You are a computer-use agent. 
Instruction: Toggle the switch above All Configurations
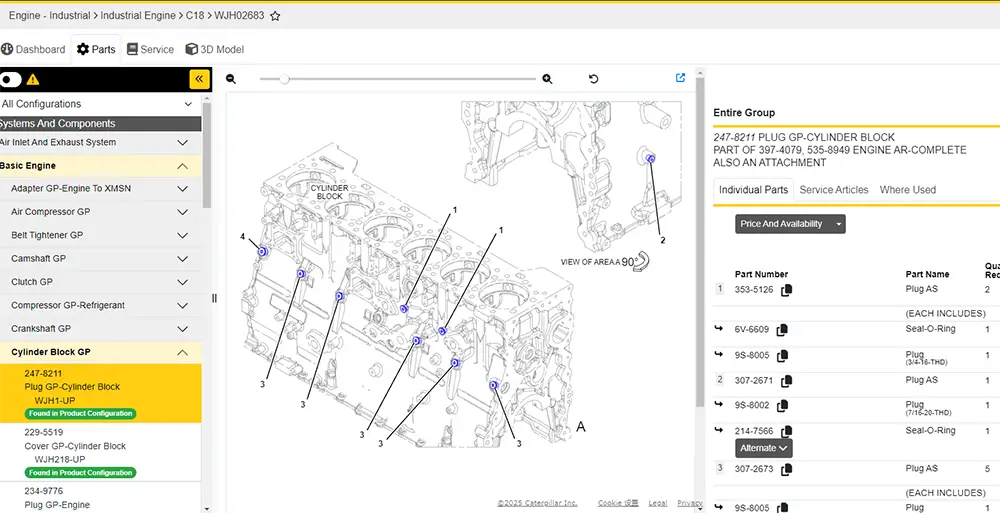11,79
